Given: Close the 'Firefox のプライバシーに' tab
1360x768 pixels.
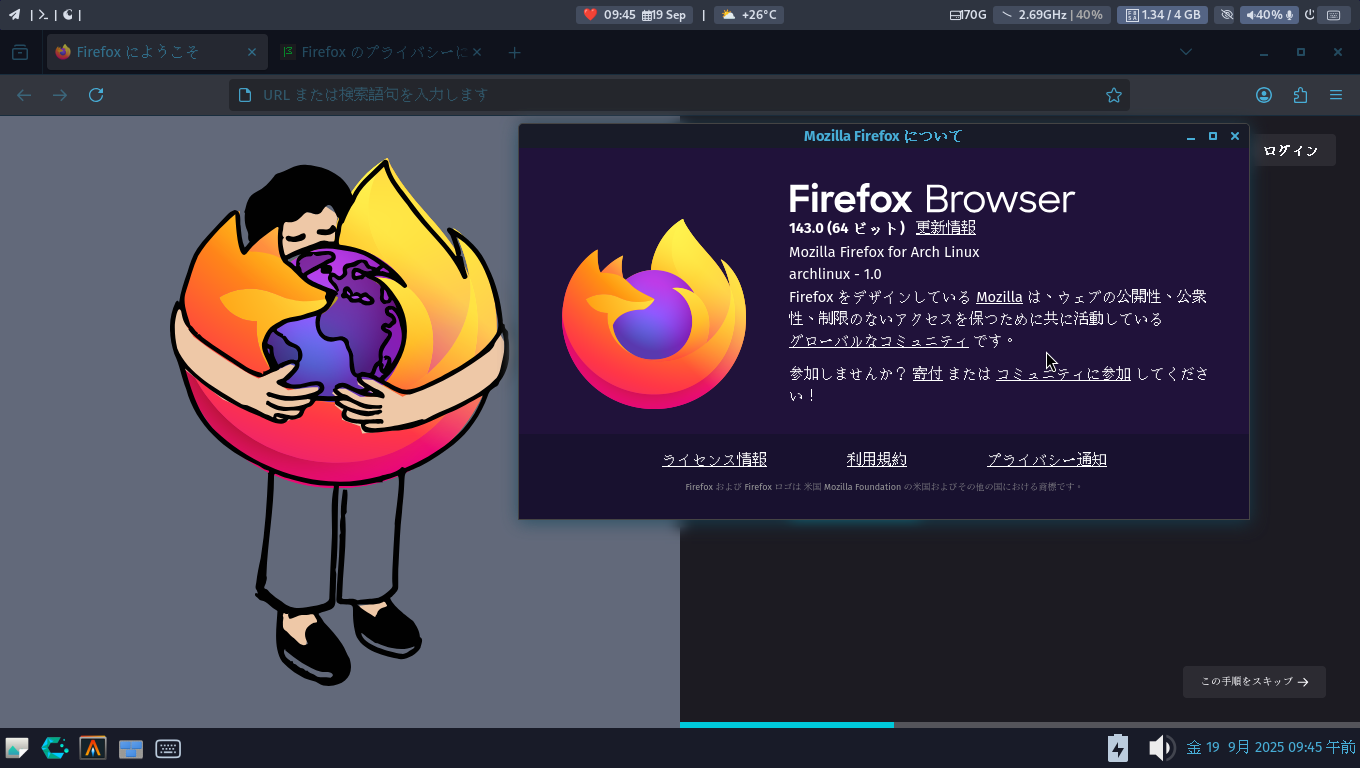Looking at the screenshot, I should point(477,52).
